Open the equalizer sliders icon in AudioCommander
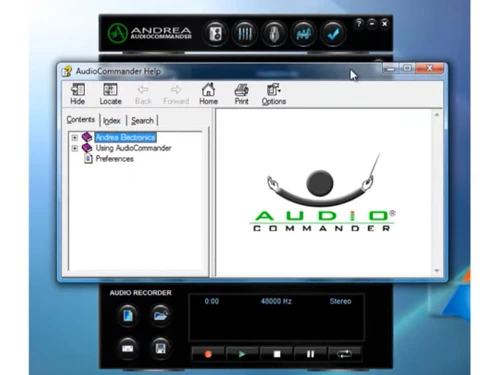The height and width of the screenshot is (375, 500). pyautogui.click(x=245, y=34)
